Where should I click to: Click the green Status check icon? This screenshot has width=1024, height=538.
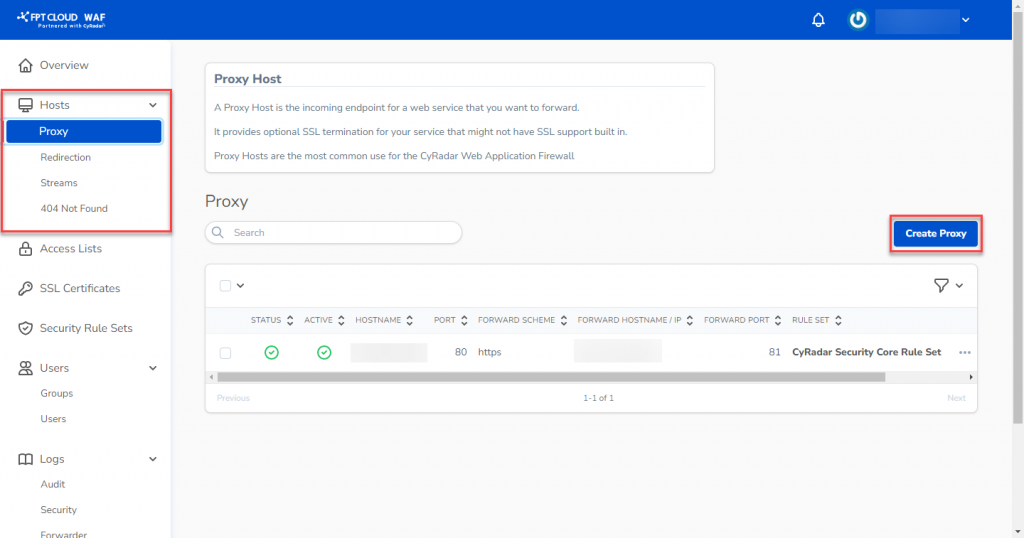click(x=271, y=353)
